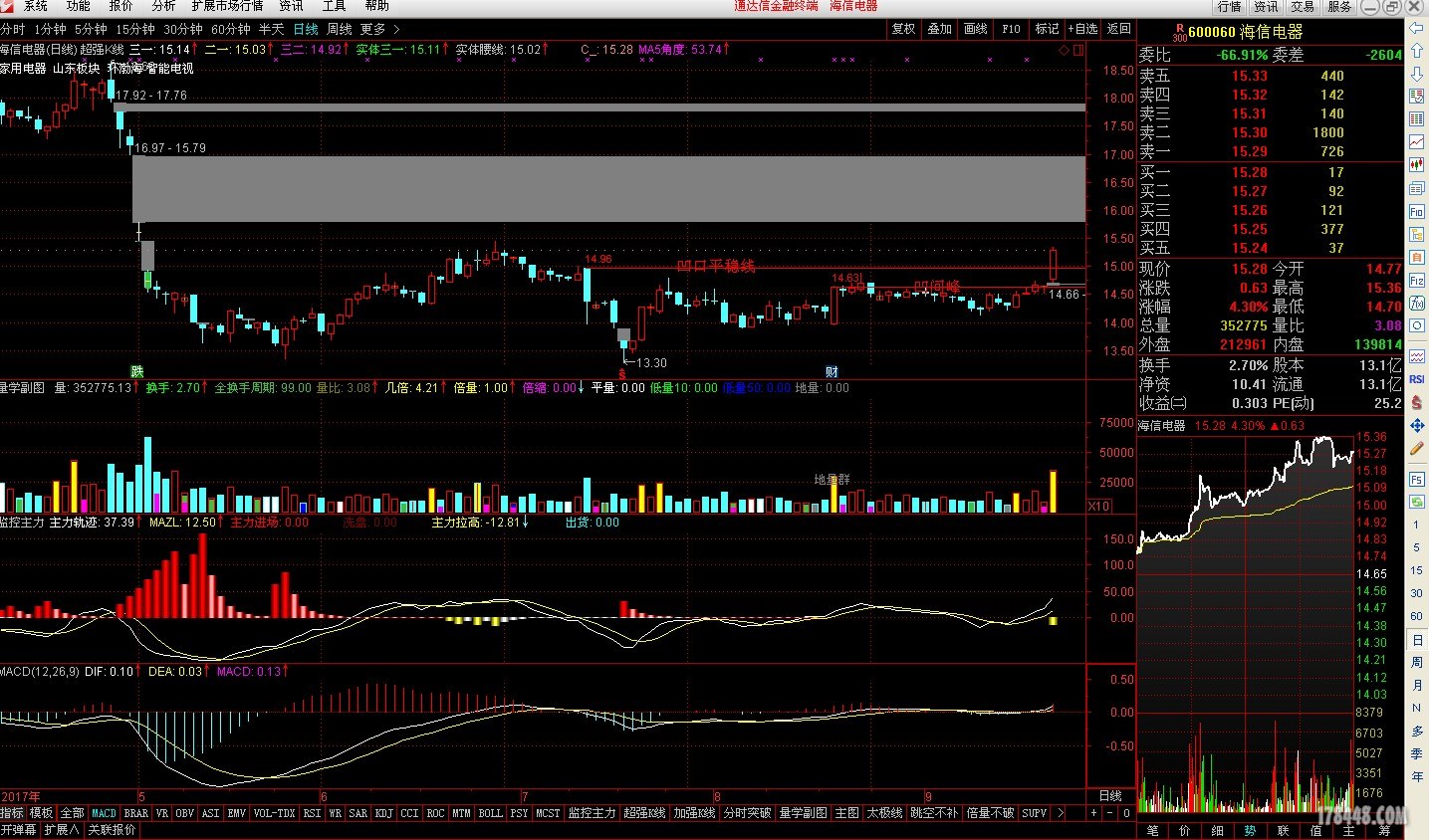Image resolution: width=1429 pixels, height=840 pixels.
Task: Click the red S dollar sidebar icon
Action: (1416, 402)
